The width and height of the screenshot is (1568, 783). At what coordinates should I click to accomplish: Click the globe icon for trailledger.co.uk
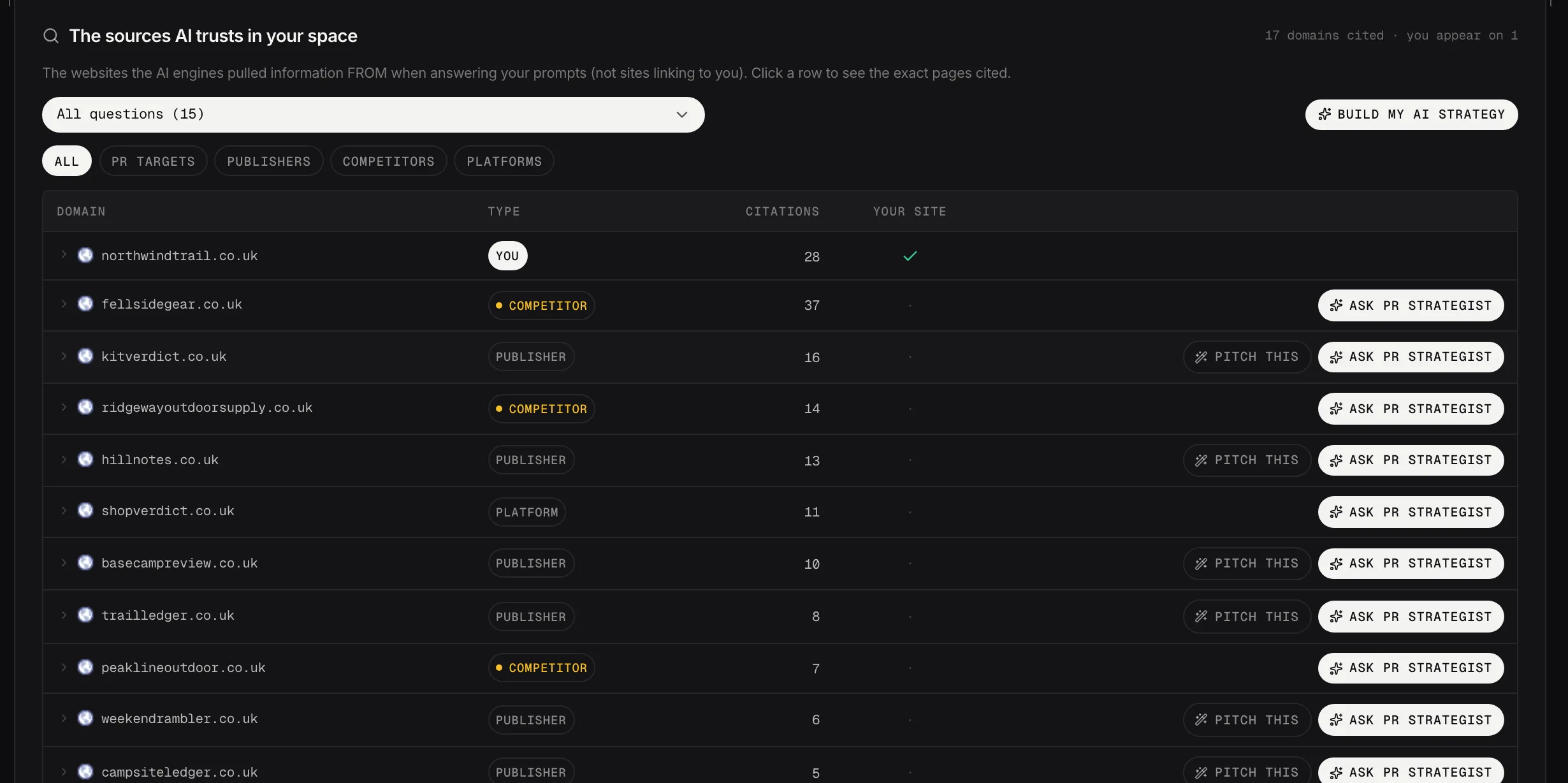click(85, 615)
